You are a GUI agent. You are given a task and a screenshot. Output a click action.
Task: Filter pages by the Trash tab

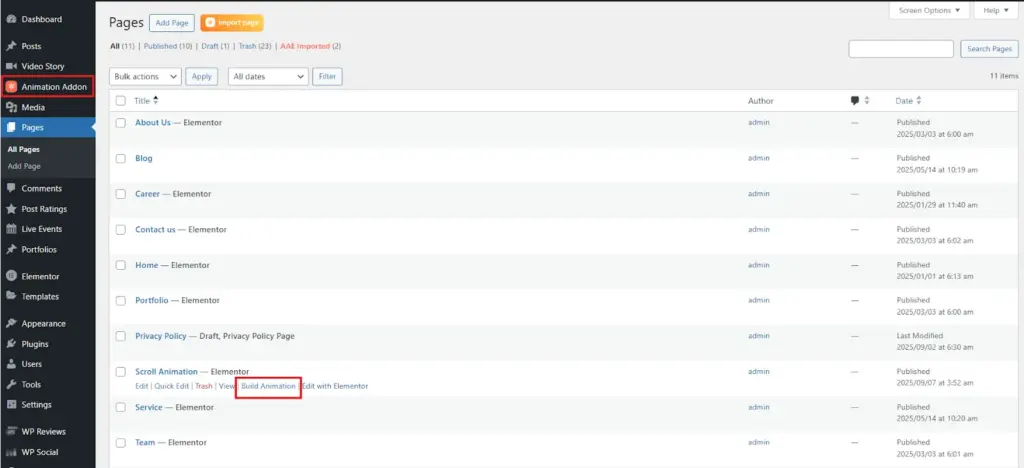[251, 46]
